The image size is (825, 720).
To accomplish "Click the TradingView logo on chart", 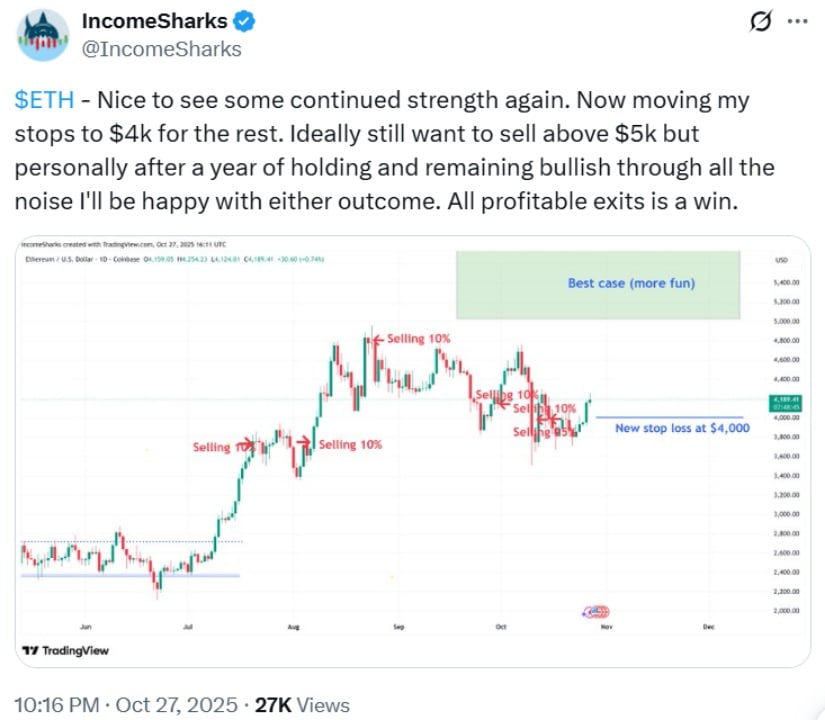I will [65, 651].
